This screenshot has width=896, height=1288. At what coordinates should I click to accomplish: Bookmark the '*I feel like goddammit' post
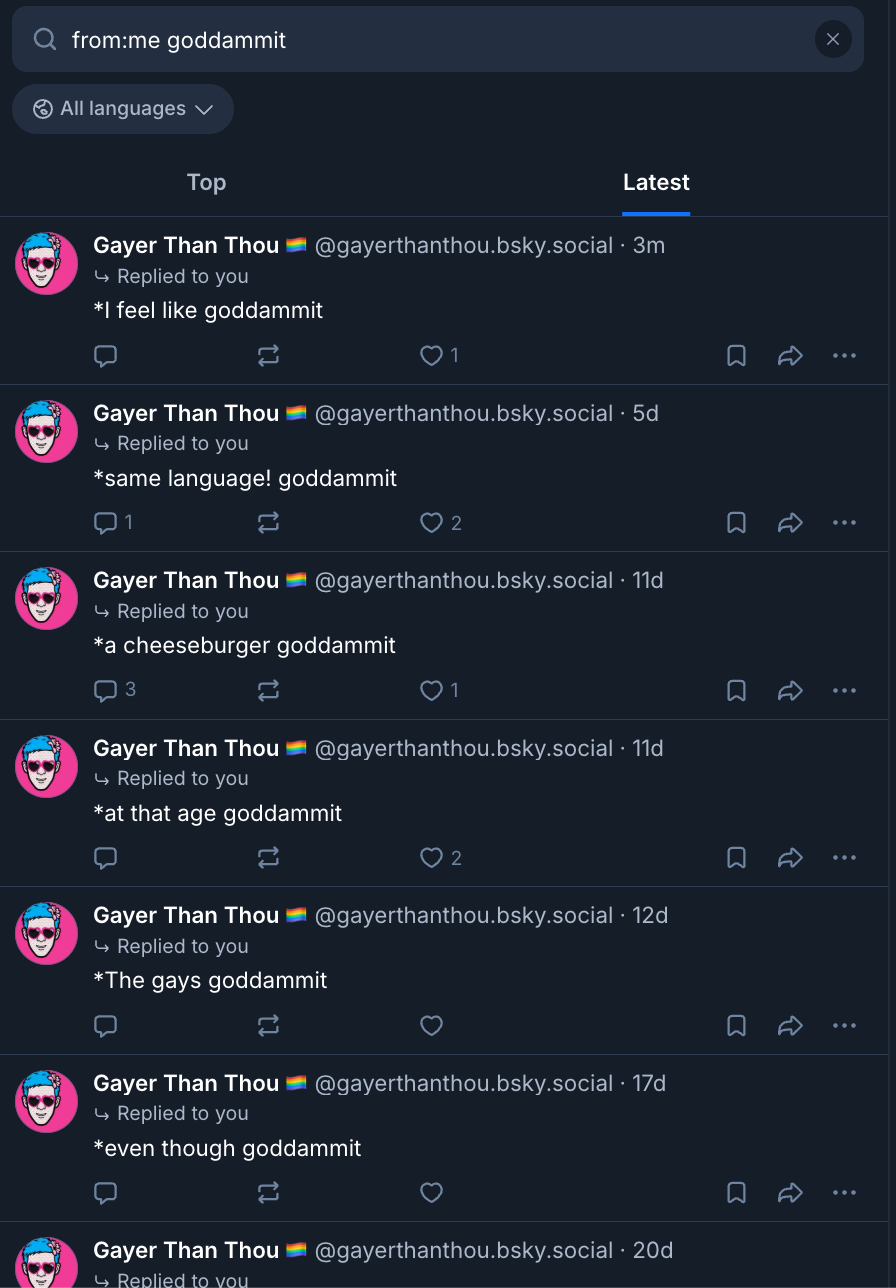click(x=736, y=356)
